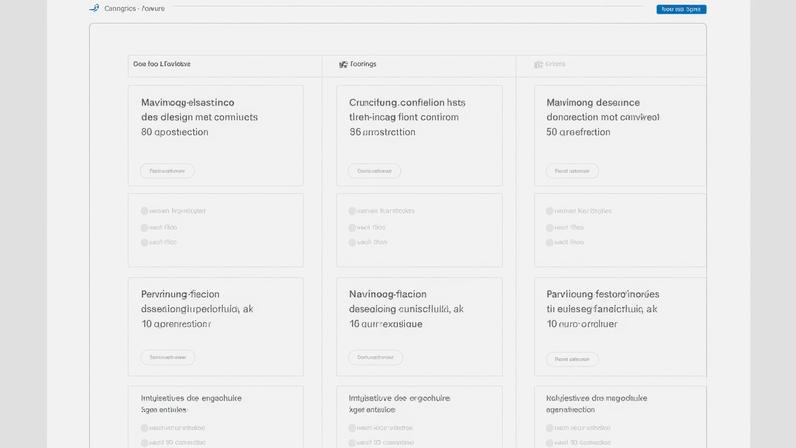Select the Foorings column header
Screen dimensions: 796x448
pyautogui.click(x=364, y=64)
